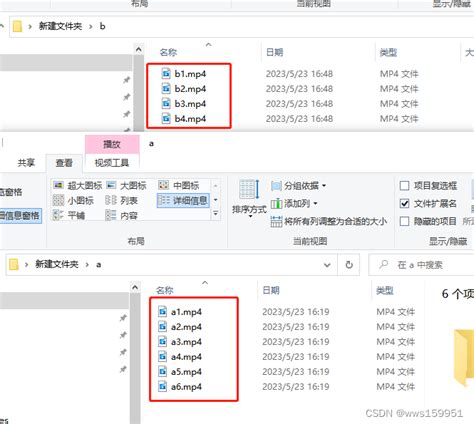Select details layout (详细信息)

183,200
